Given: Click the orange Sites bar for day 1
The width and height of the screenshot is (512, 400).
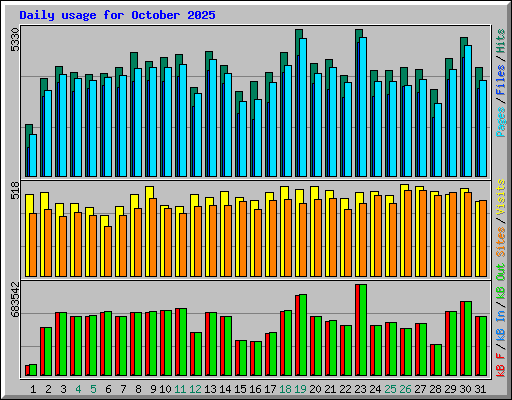Looking at the screenshot, I should coord(33,245).
